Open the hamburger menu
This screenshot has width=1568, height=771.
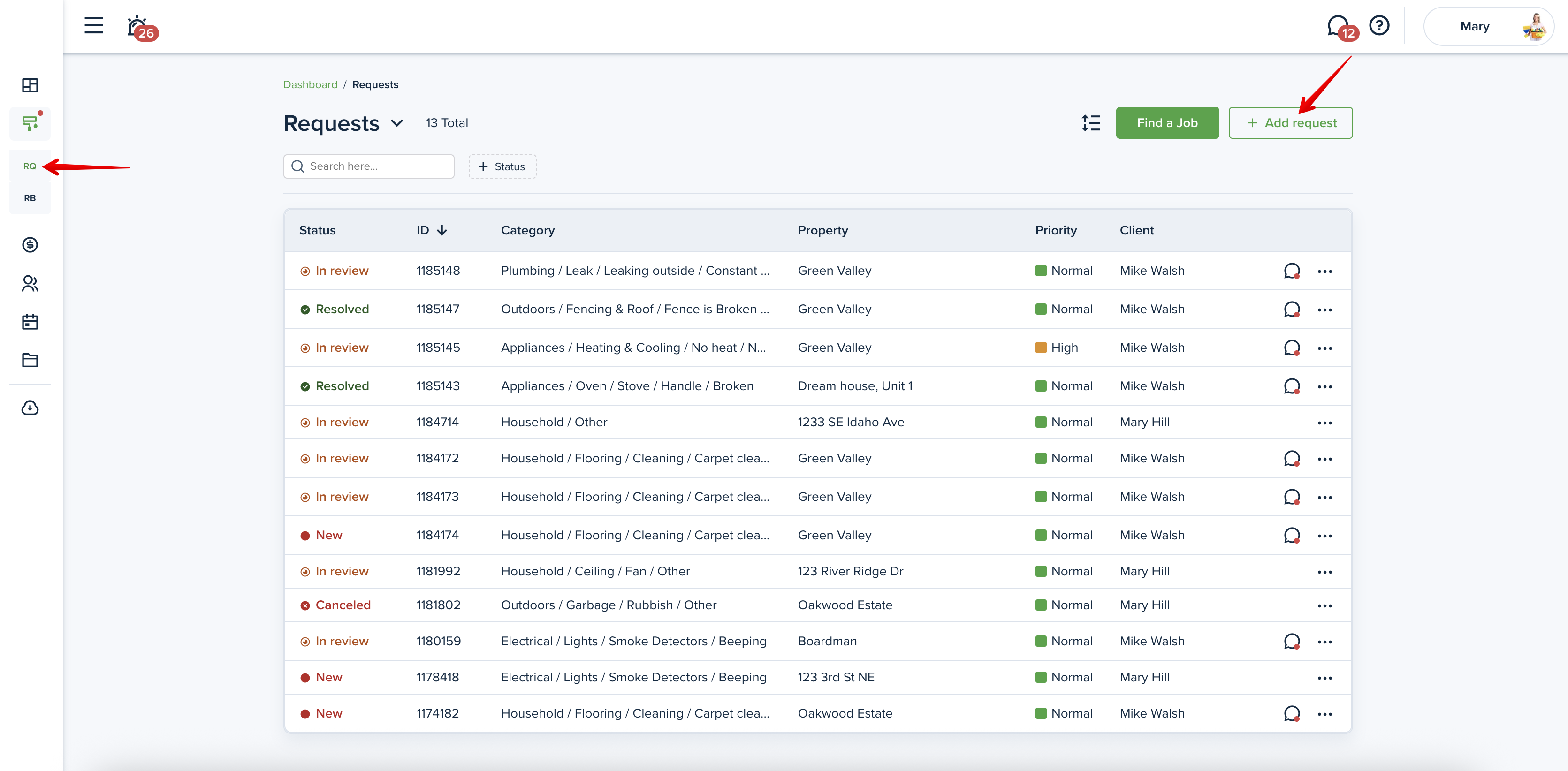click(x=93, y=25)
